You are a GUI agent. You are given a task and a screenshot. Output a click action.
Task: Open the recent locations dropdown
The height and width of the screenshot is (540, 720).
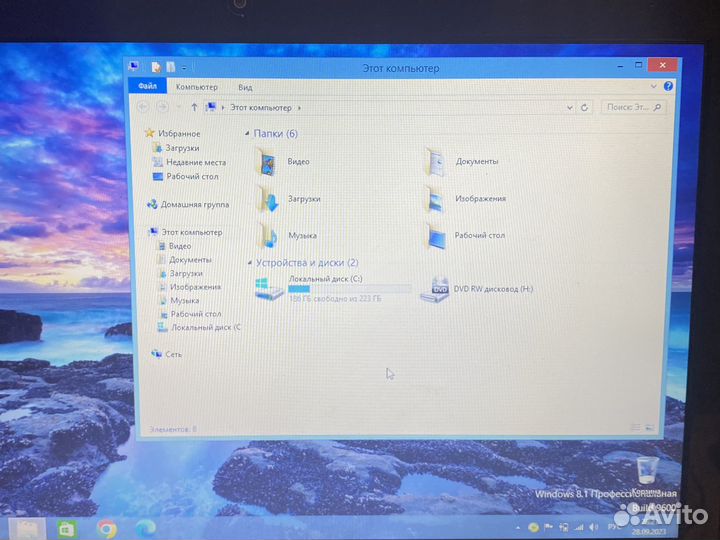click(x=179, y=107)
